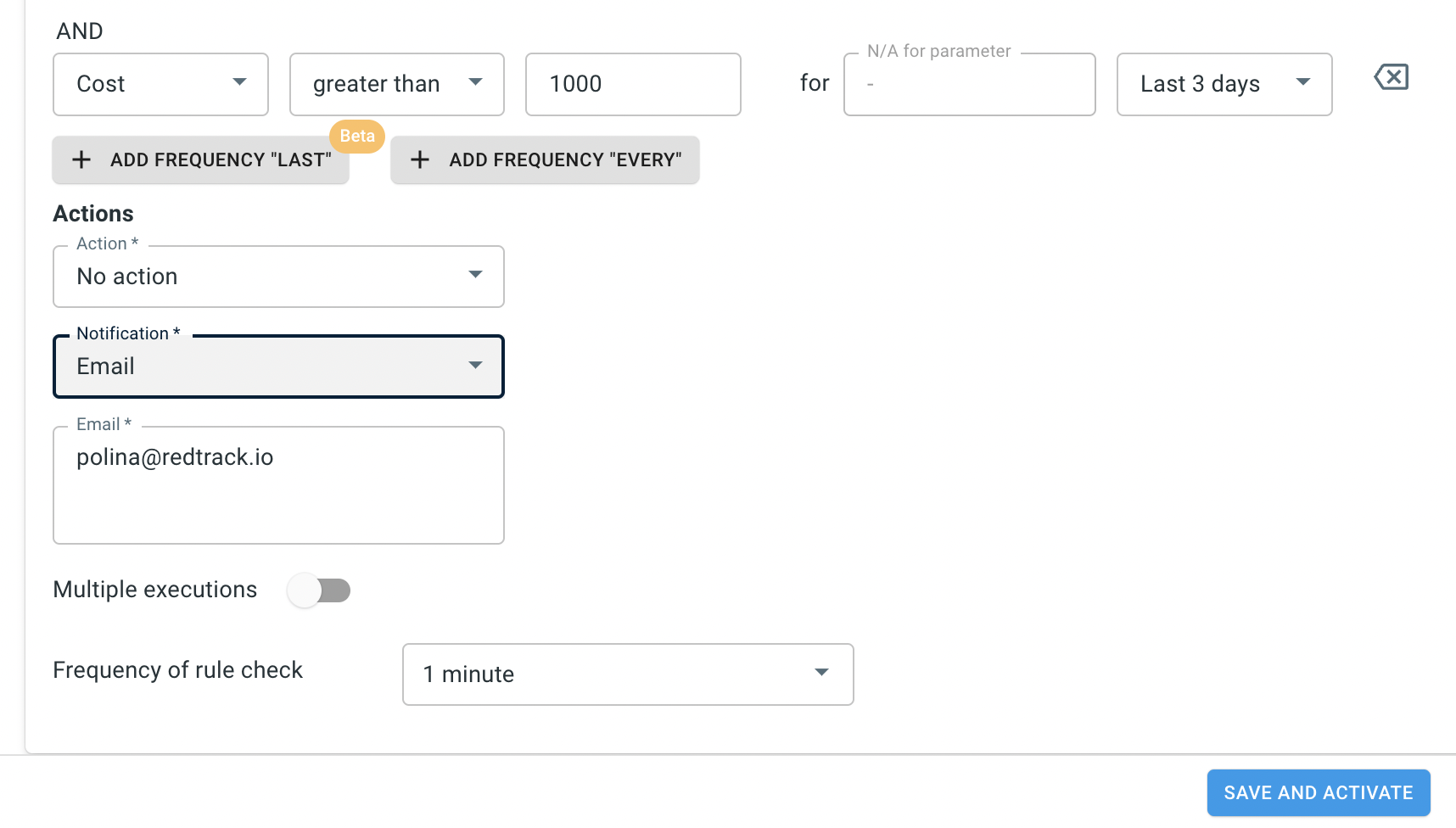Click the arrow of the Action dropdown

tap(475, 274)
